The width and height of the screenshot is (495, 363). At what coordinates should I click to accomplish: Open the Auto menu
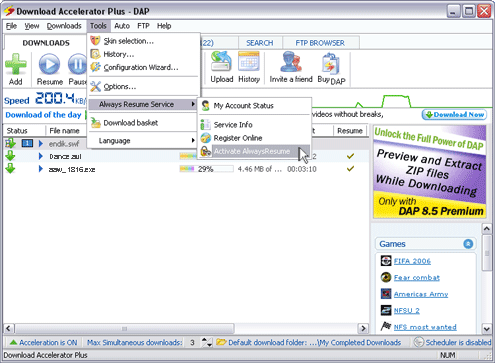(122, 26)
